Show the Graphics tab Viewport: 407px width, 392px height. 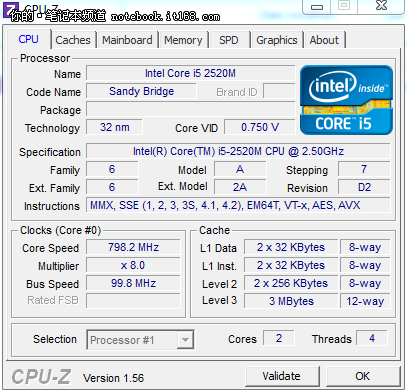click(277, 40)
